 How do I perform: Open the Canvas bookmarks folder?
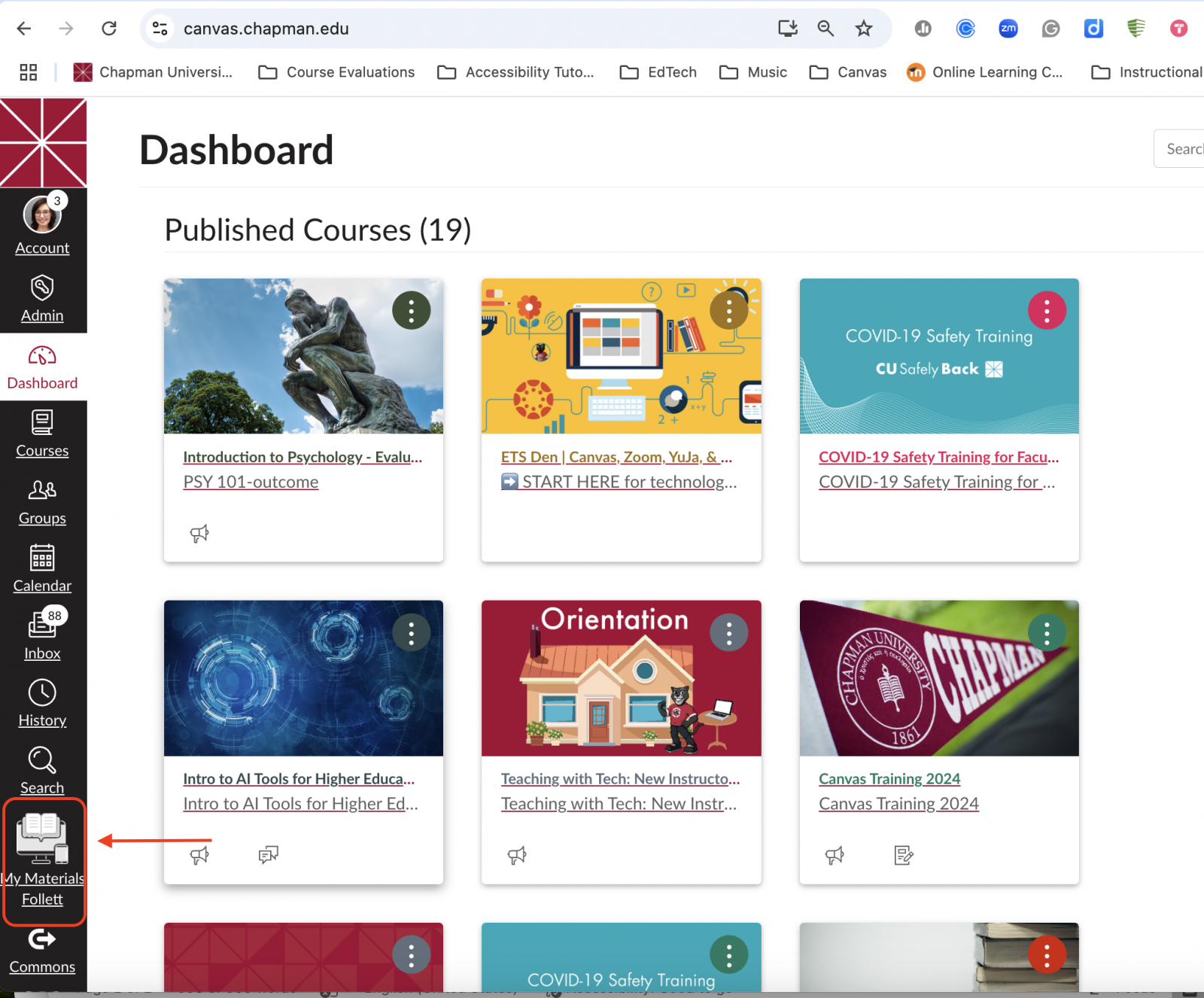pos(848,72)
